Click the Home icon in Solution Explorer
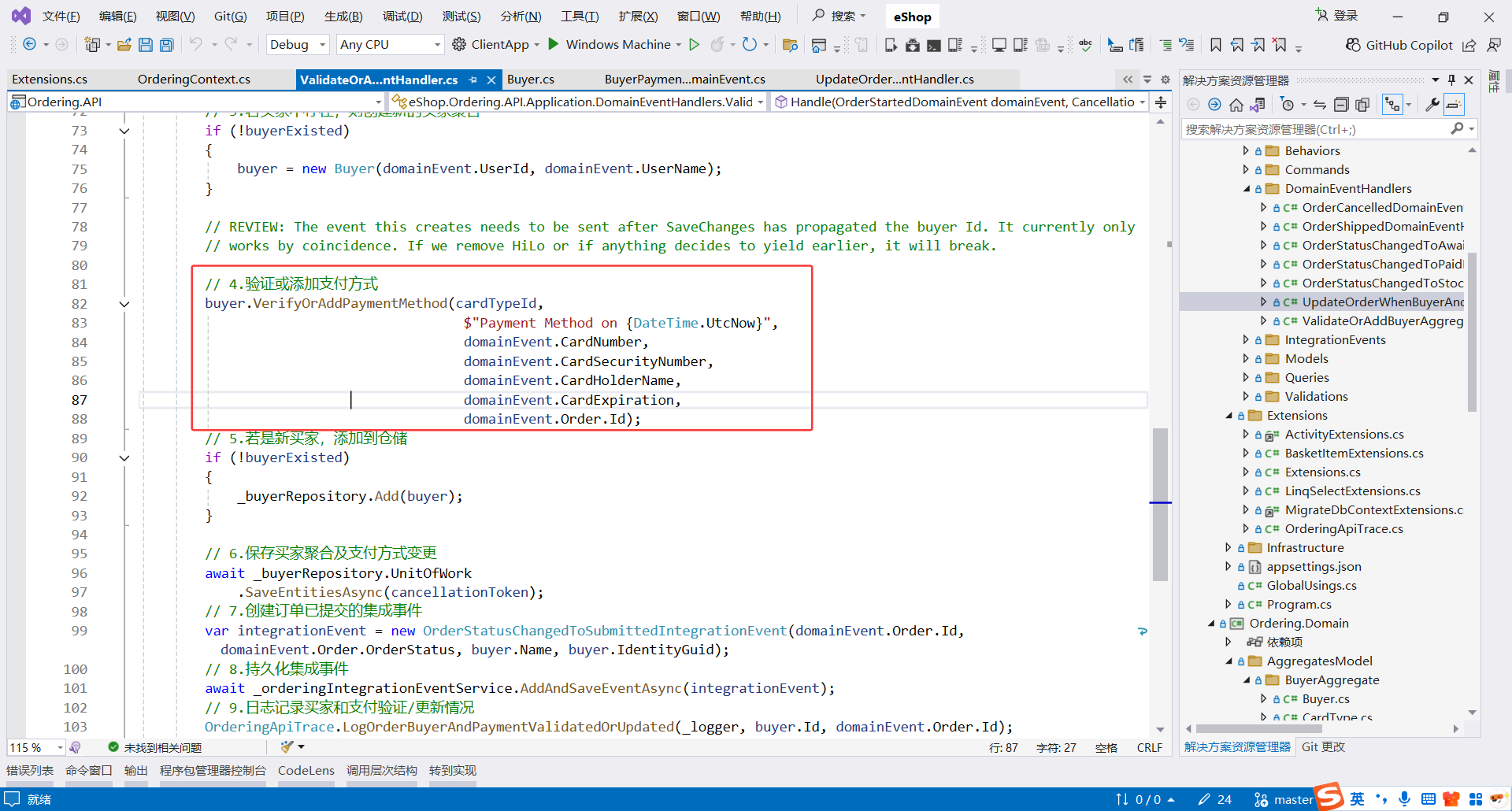The image size is (1512, 811). click(x=1236, y=104)
